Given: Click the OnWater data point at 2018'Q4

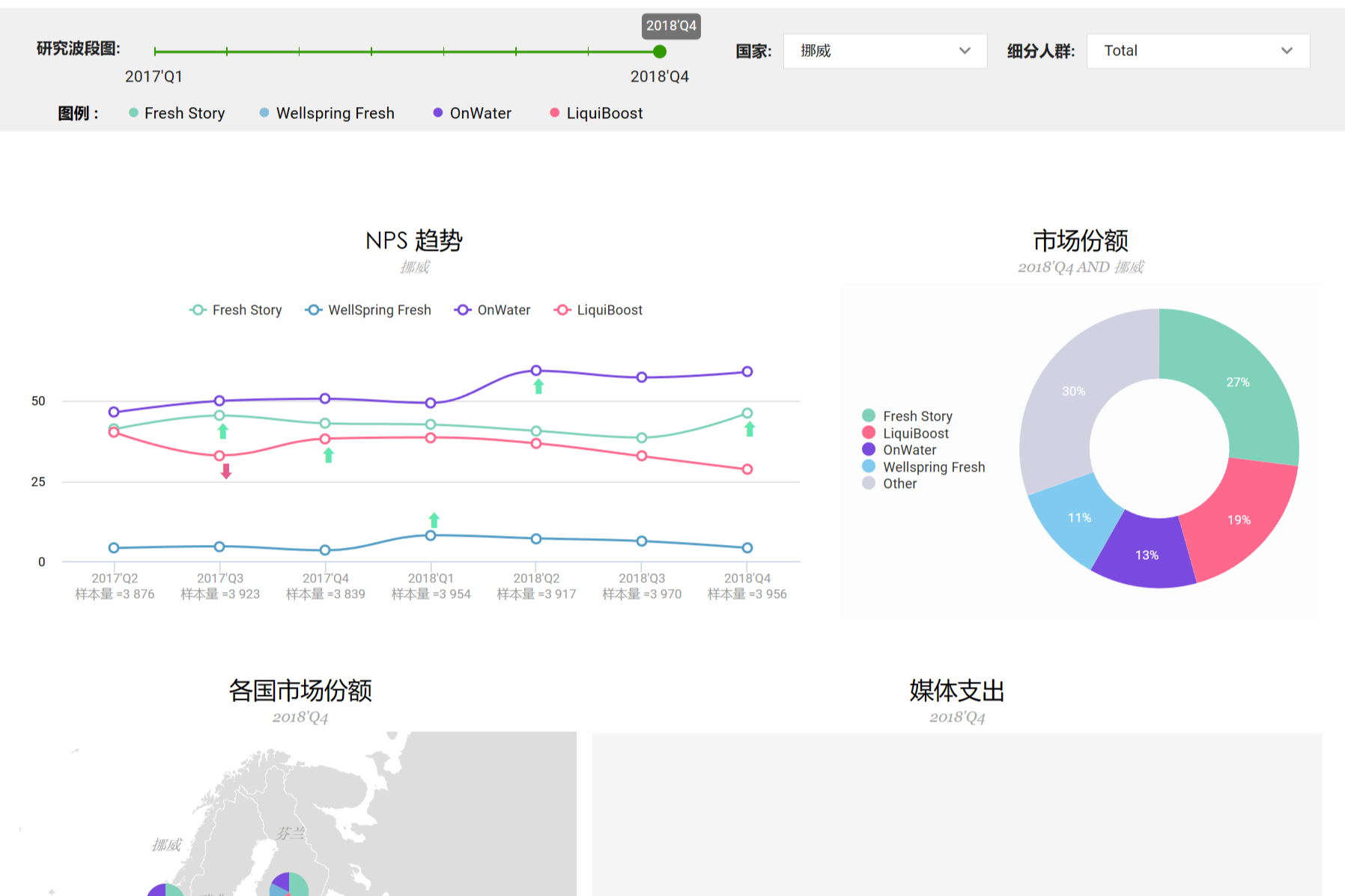Looking at the screenshot, I should 747,372.
